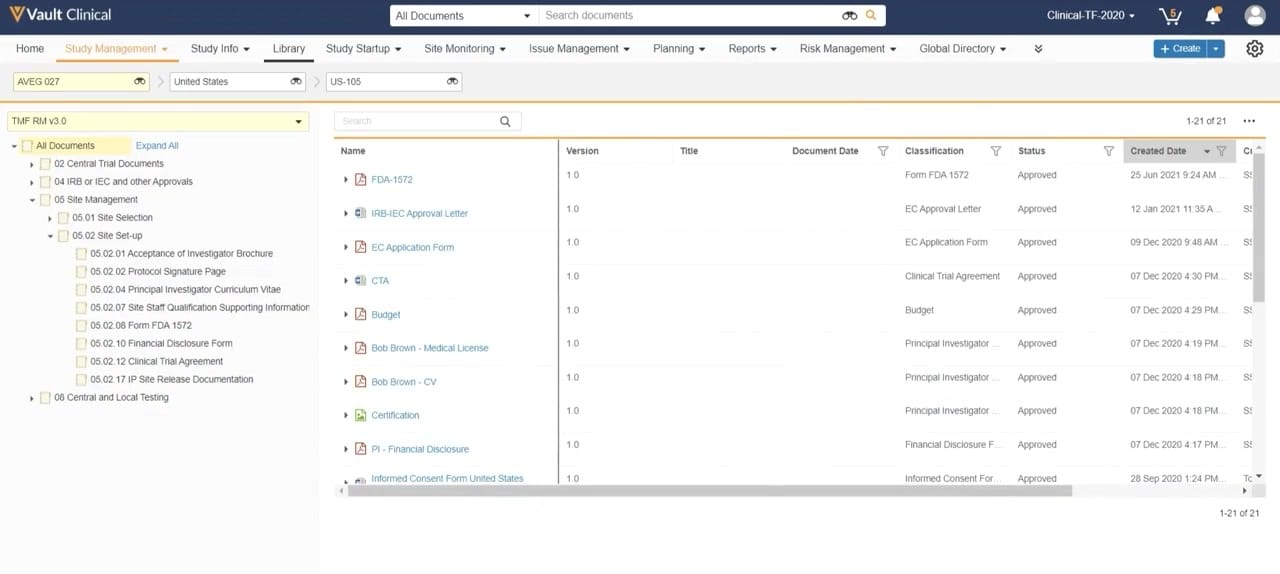Screen dimensions: 1280x574
Task: Select the All Documents tree root
Action: (x=65, y=146)
